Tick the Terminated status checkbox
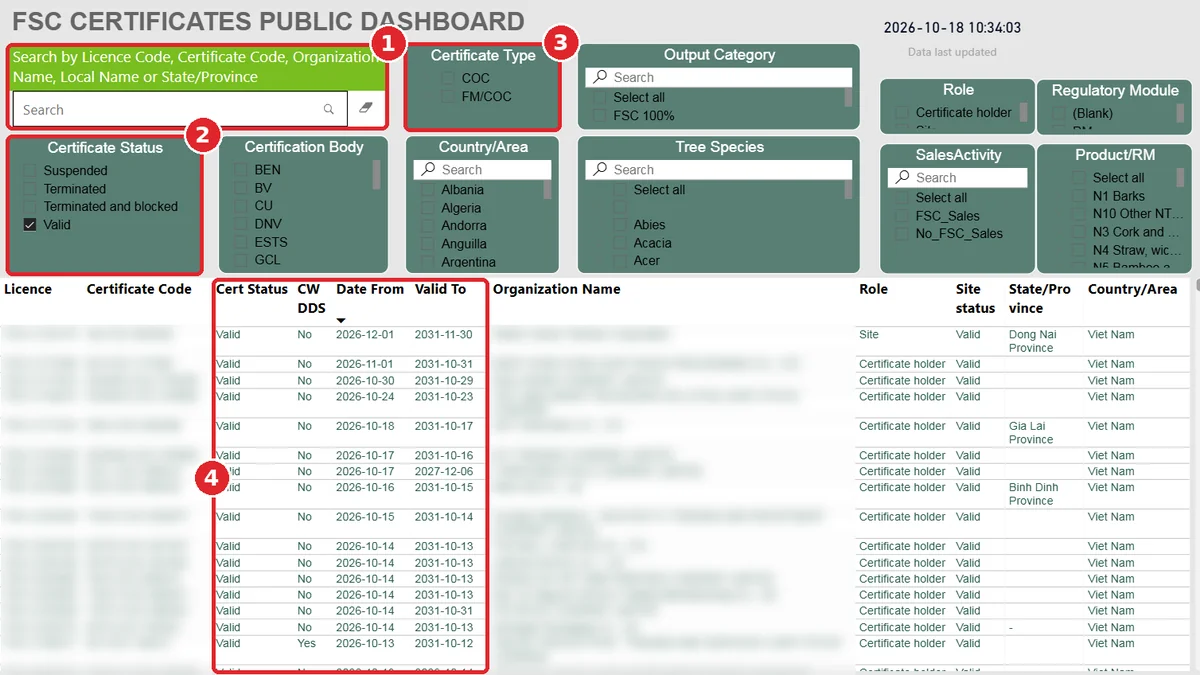Viewport: 1200px width, 675px height. [x=30, y=189]
